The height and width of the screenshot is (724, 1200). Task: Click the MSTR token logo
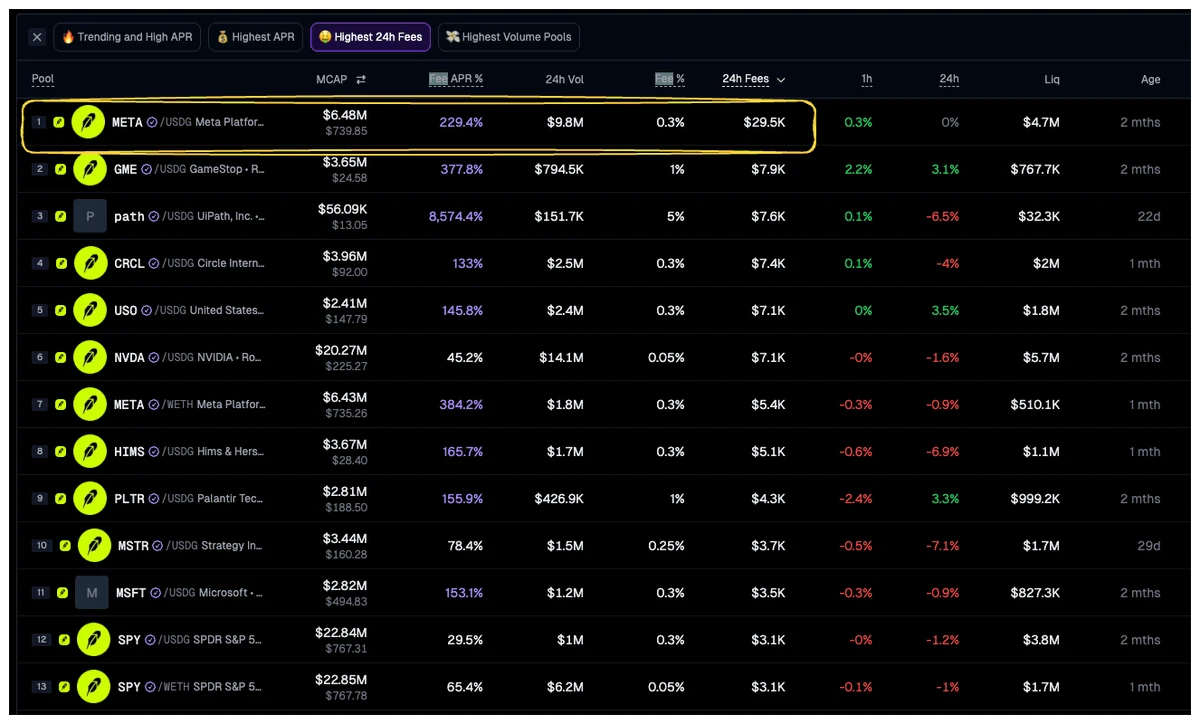point(94,545)
